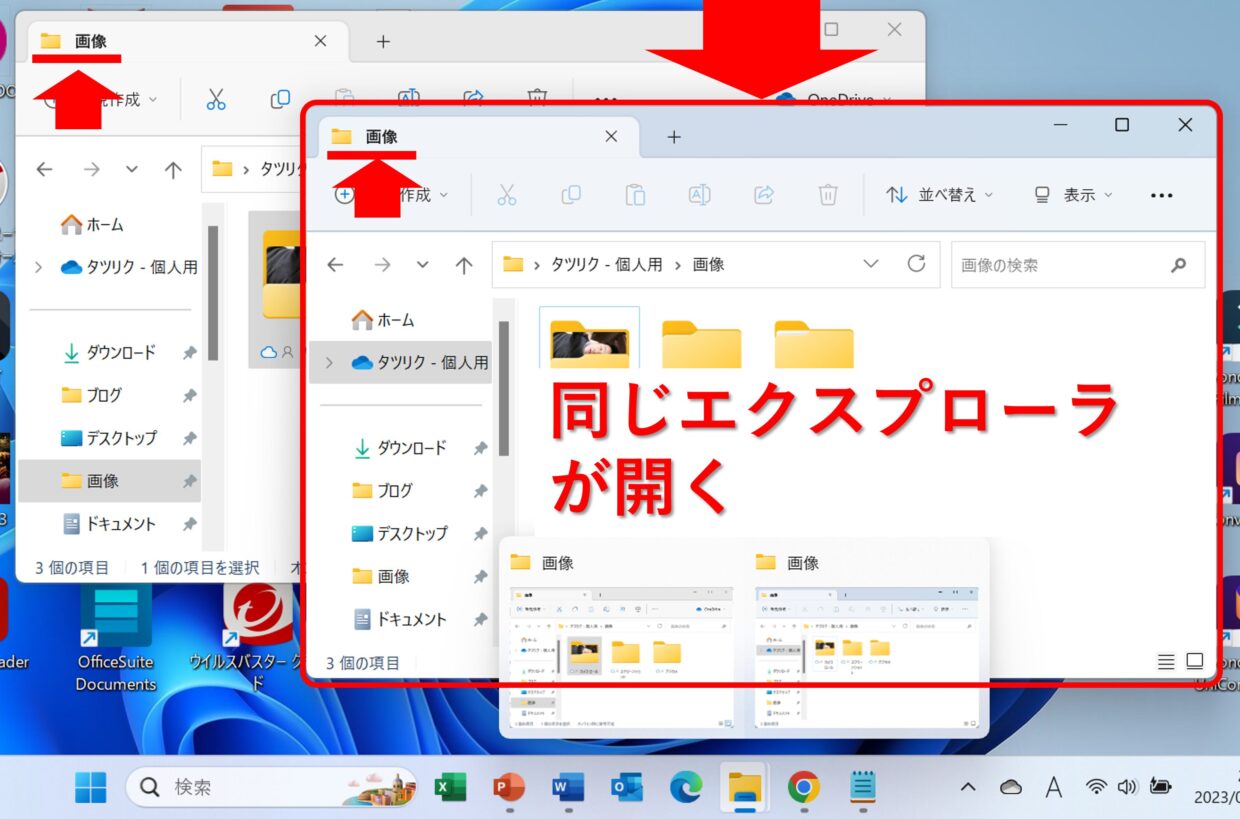Viewport: 1240px width, 819px height.
Task: Open OfficeSuite Documents desktop shortcut
Action: (116, 640)
